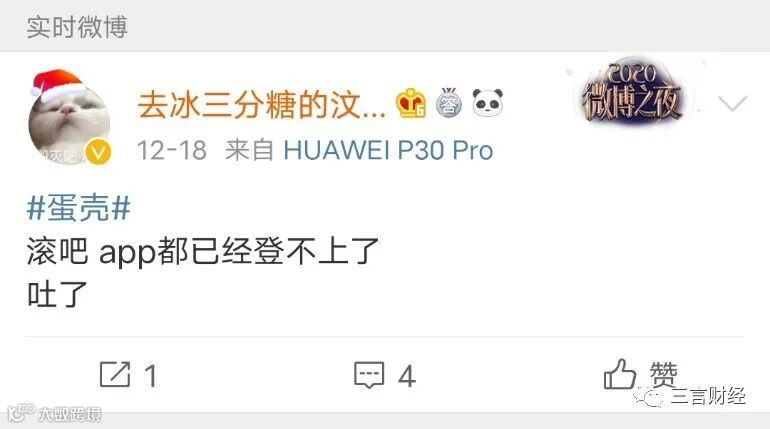Image resolution: width=770 pixels, height=429 pixels.
Task: Expand the post options chevron
Action: coord(732,103)
